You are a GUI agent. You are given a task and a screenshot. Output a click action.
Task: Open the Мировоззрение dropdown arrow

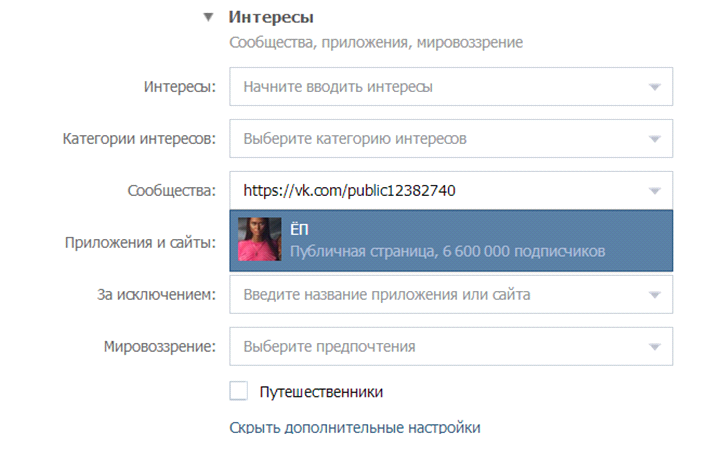click(x=654, y=347)
